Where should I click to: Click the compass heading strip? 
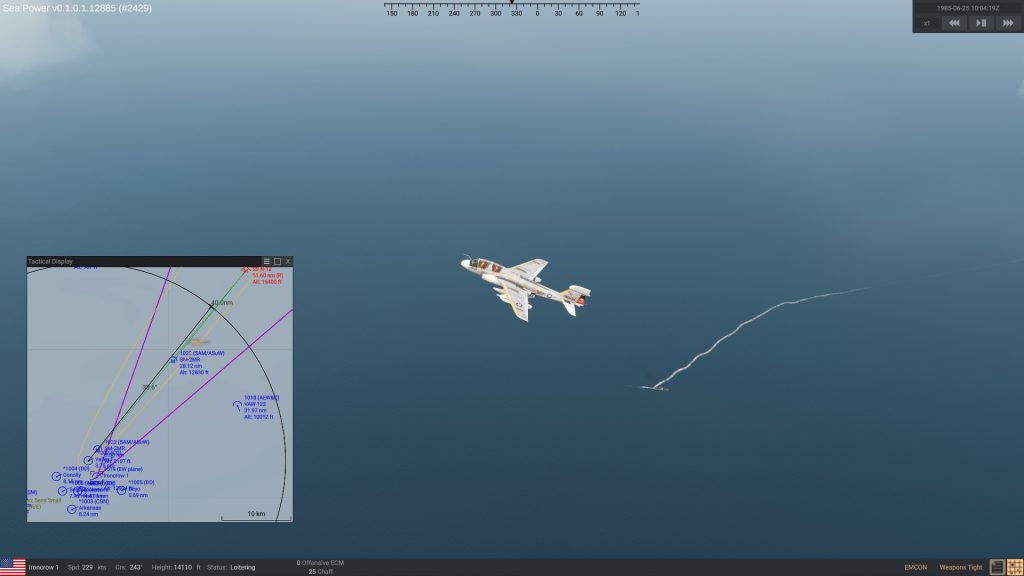pos(511,12)
